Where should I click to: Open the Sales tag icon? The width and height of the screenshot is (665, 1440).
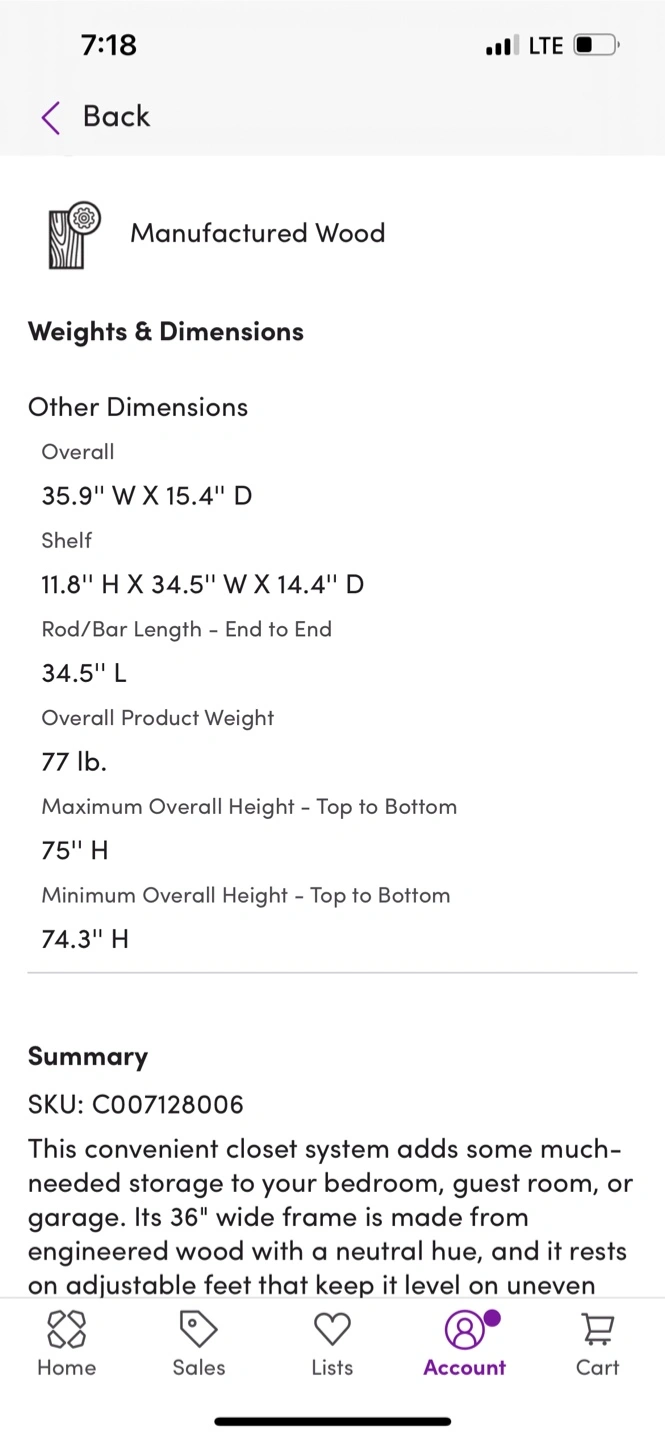tap(198, 1330)
